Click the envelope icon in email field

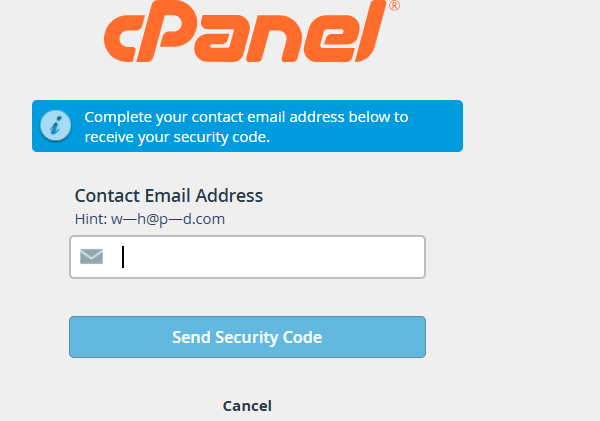(x=92, y=257)
